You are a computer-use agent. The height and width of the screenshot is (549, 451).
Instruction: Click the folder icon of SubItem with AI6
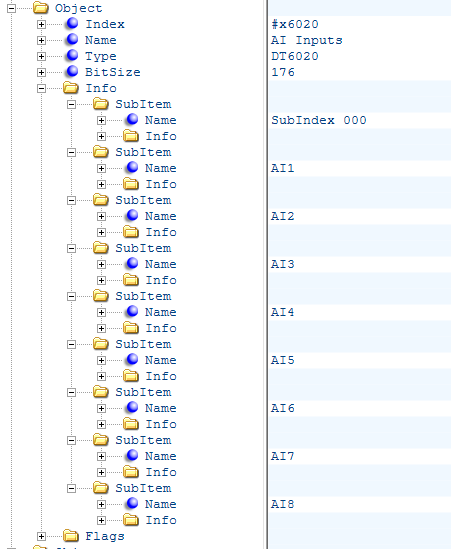[101, 391]
